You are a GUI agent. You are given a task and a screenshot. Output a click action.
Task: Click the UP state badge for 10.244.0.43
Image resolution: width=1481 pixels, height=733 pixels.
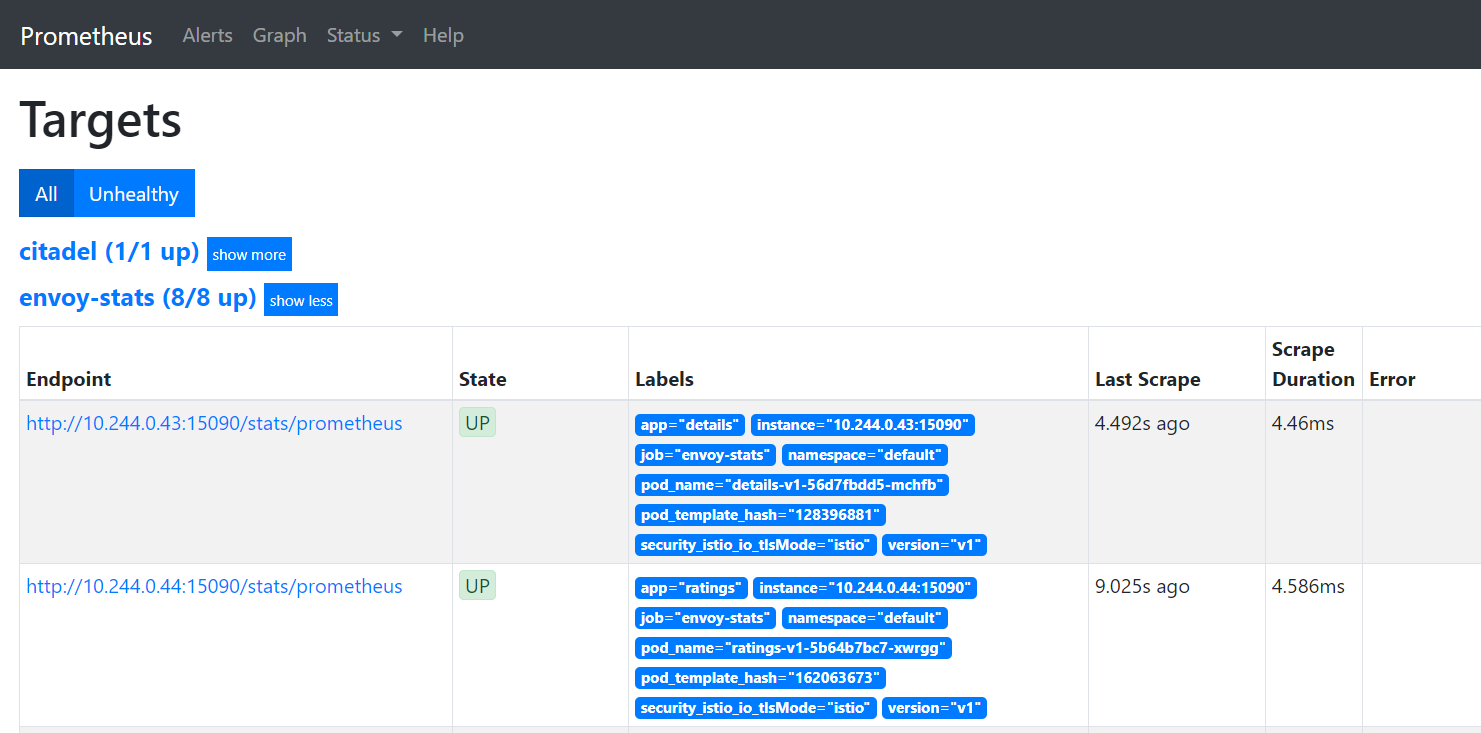coord(477,422)
